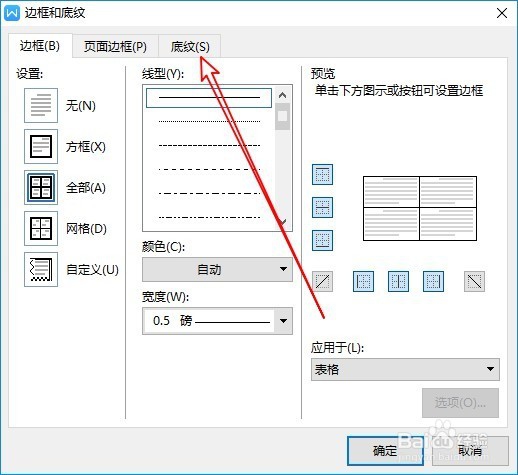Image resolution: width=518 pixels, height=475 pixels.
Task: Toggle the inside horizontal border button
Action: pos(322,207)
